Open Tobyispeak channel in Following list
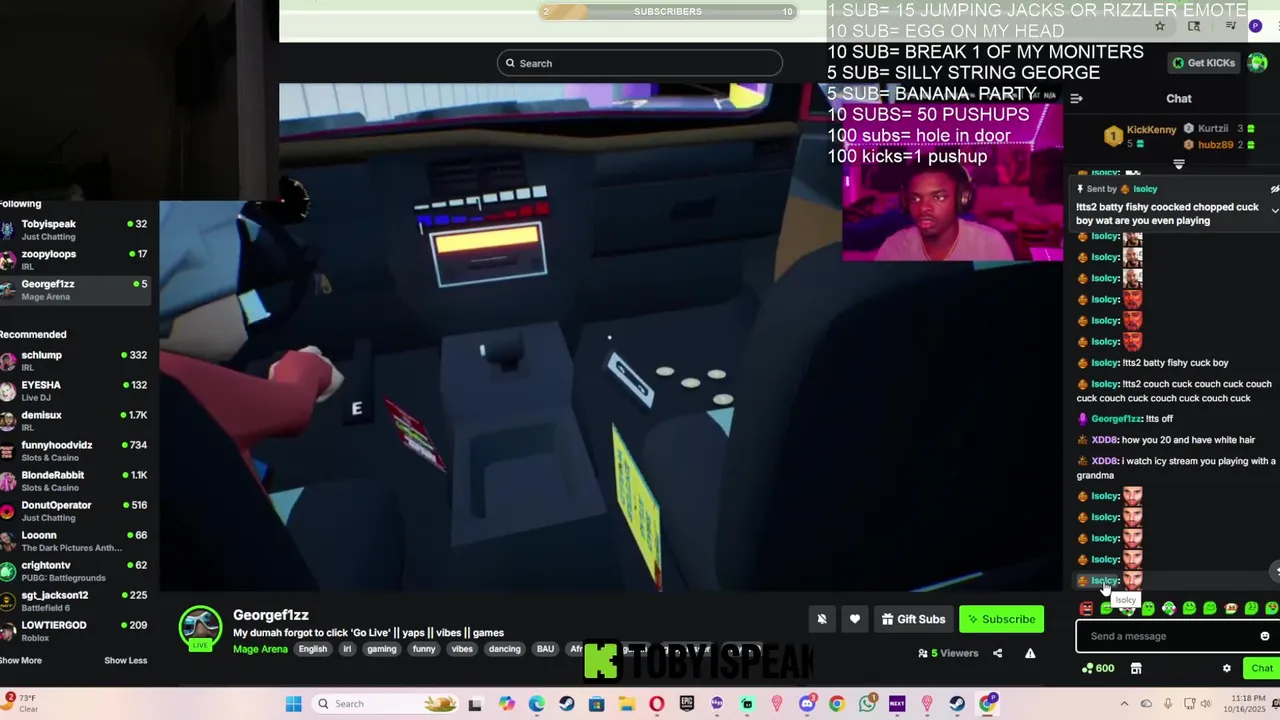The image size is (1280, 720). tap(75, 230)
